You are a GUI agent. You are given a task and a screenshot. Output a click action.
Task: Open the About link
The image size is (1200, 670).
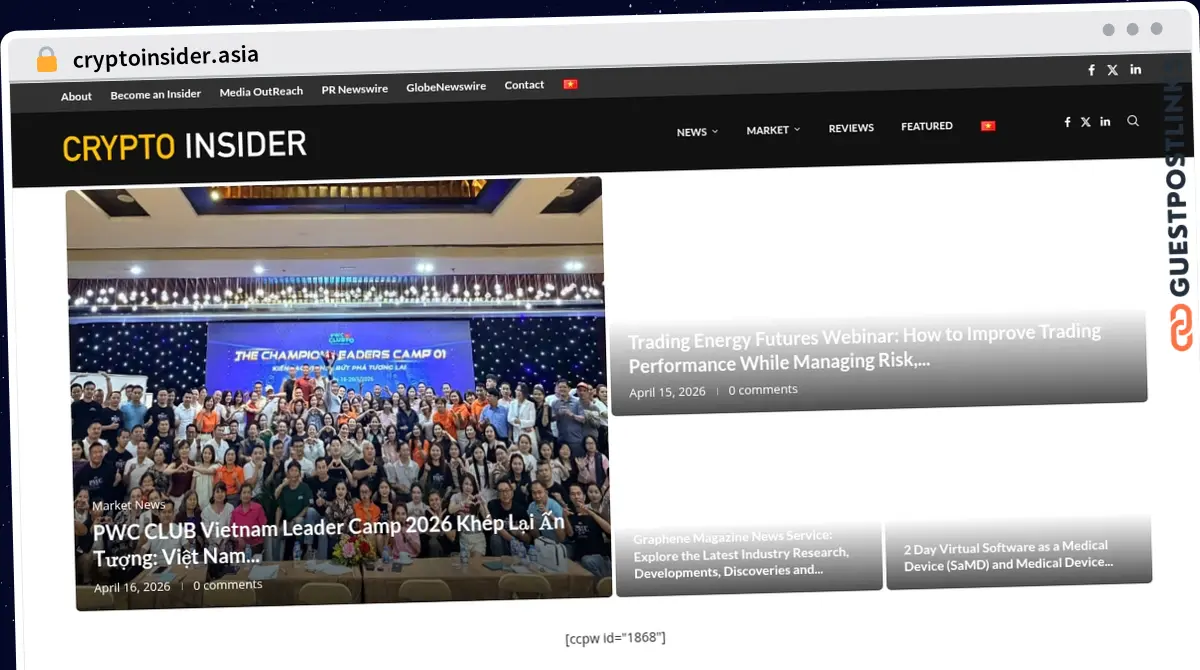(x=76, y=96)
